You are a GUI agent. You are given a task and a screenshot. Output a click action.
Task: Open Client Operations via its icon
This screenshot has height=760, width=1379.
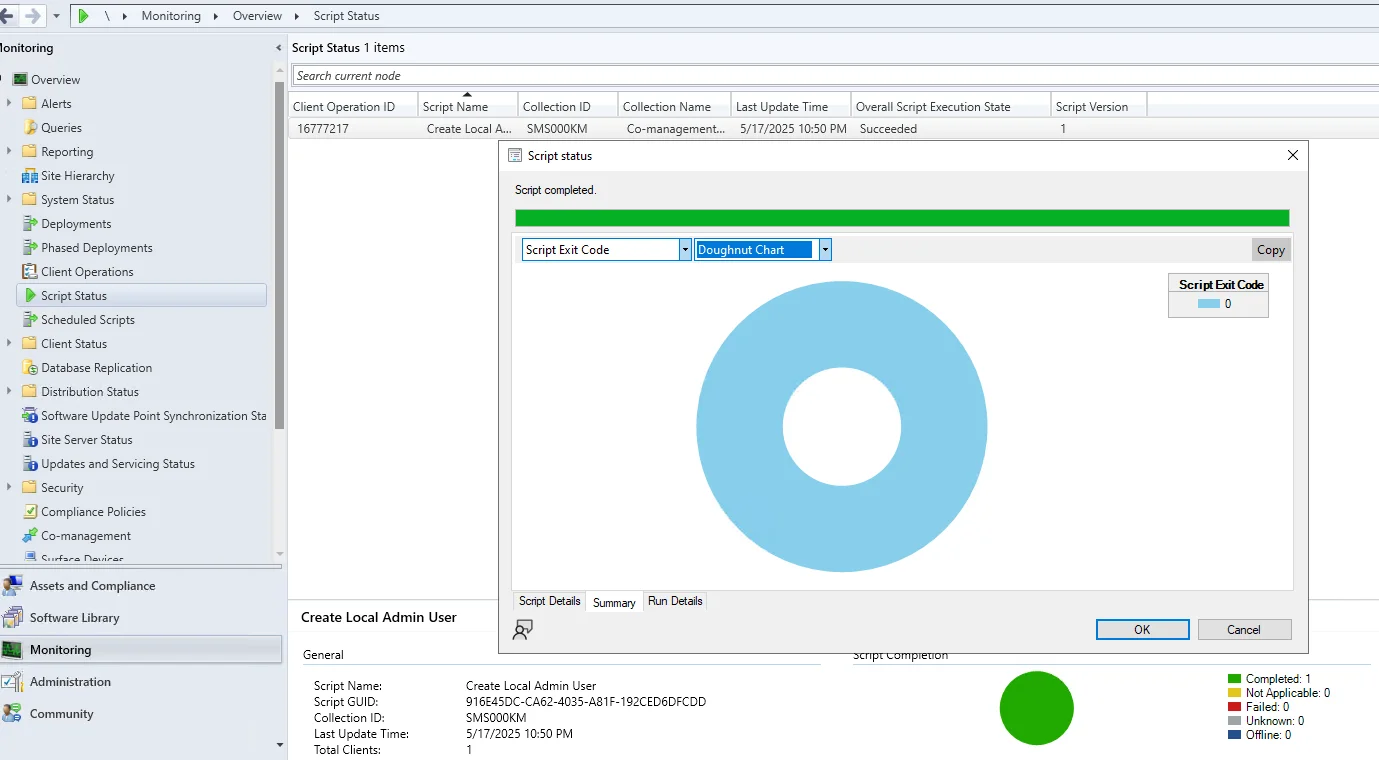(30, 272)
